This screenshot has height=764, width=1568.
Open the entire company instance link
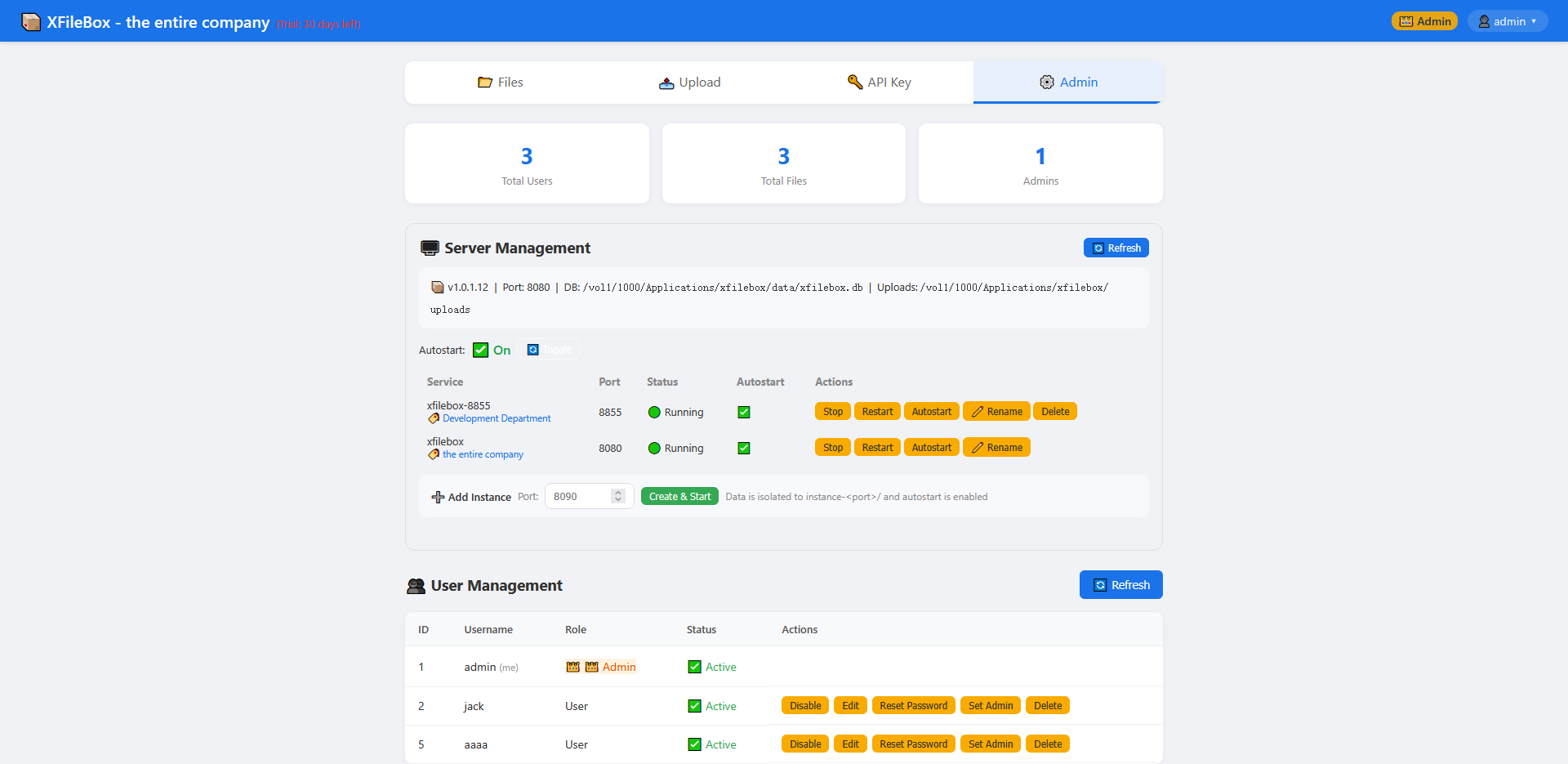pyautogui.click(x=483, y=454)
